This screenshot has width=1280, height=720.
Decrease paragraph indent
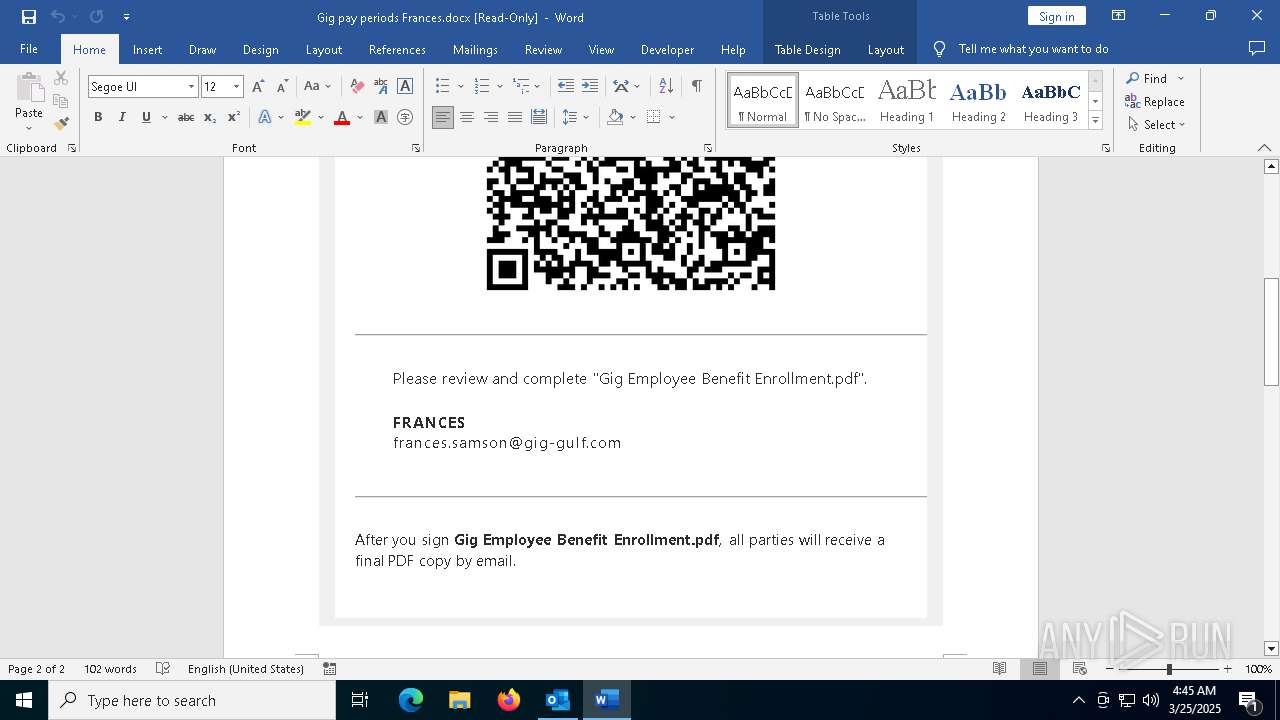click(x=566, y=87)
